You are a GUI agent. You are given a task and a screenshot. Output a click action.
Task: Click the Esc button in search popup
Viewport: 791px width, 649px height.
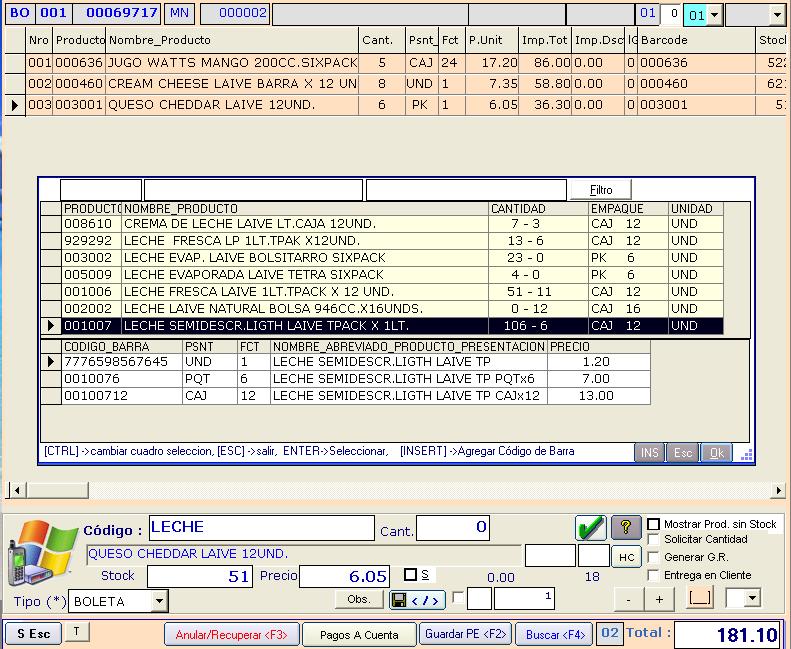pos(683,453)
